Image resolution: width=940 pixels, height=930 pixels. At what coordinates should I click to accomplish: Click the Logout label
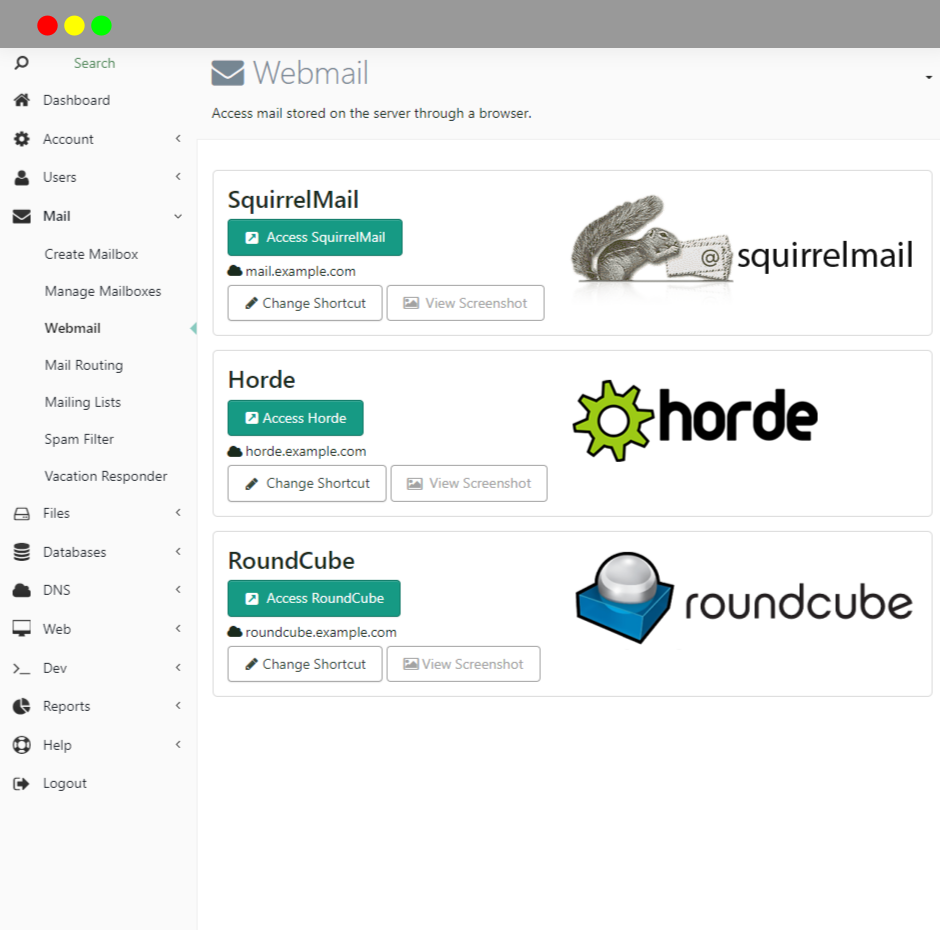(x=65, y=784)
